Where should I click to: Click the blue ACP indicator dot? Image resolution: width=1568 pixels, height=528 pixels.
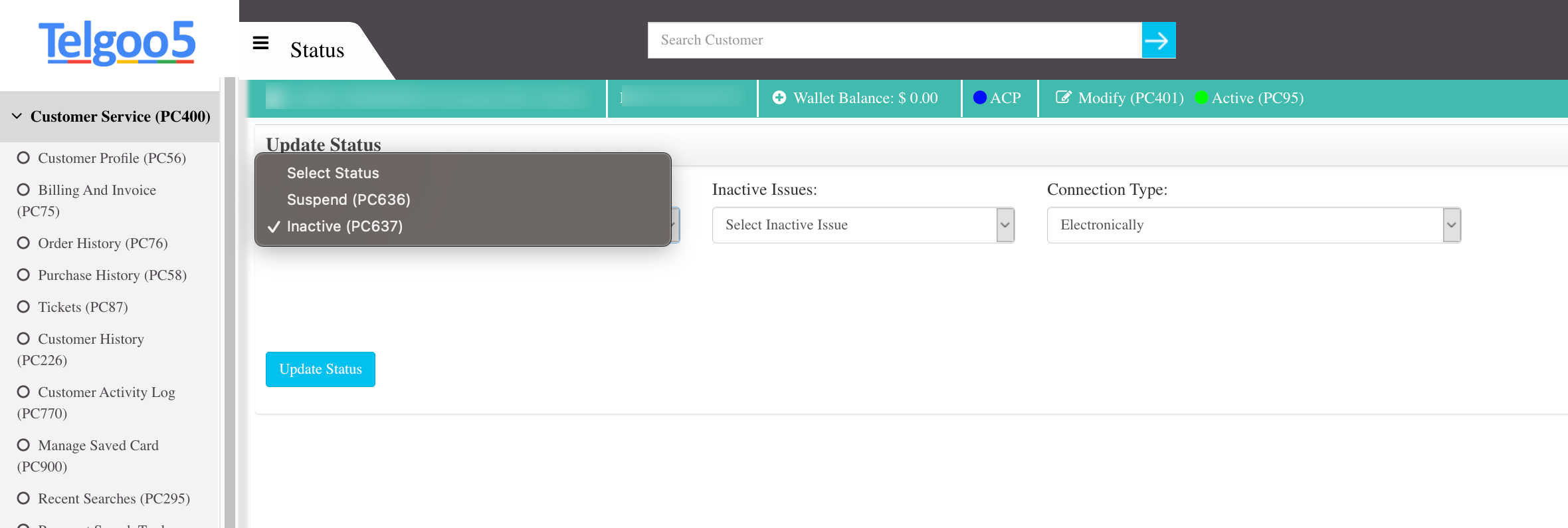pos(979,98)
